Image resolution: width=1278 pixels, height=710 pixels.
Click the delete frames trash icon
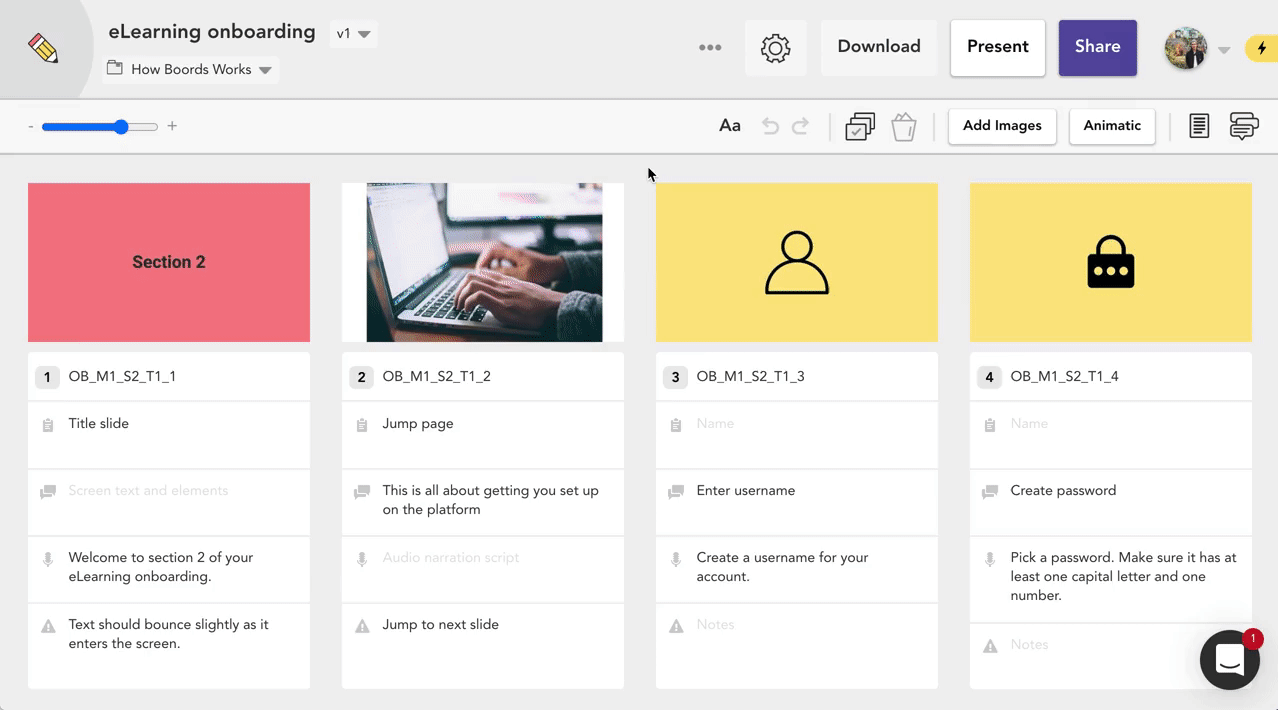[903, 126]
